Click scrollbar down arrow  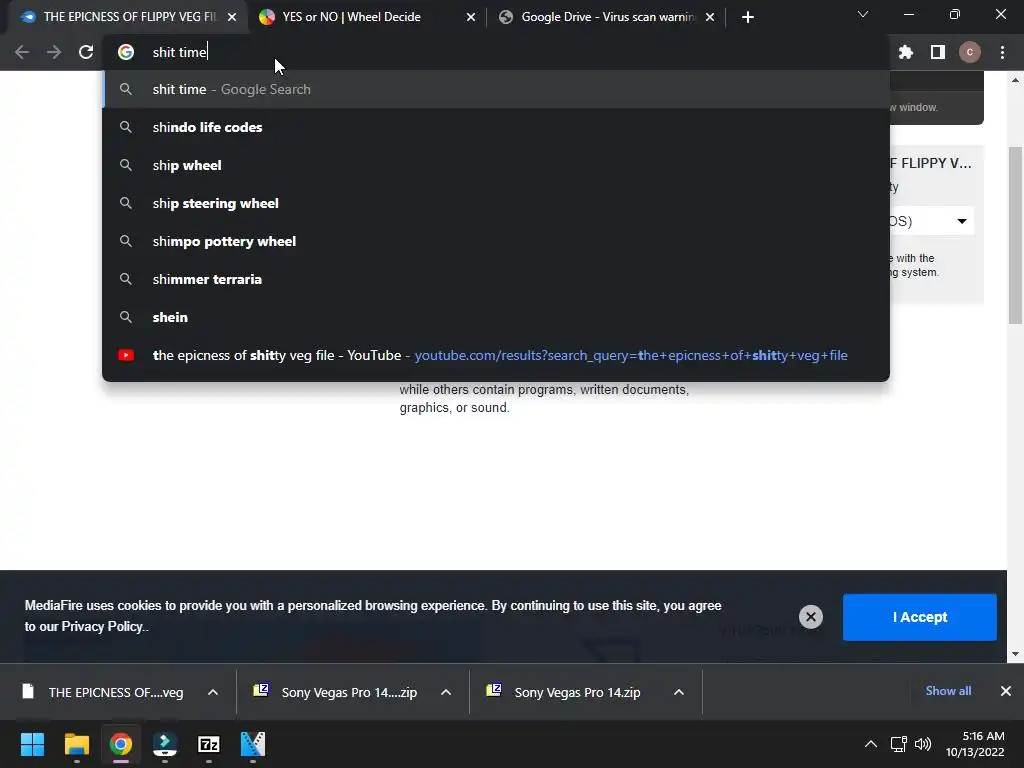point(1015,654)
